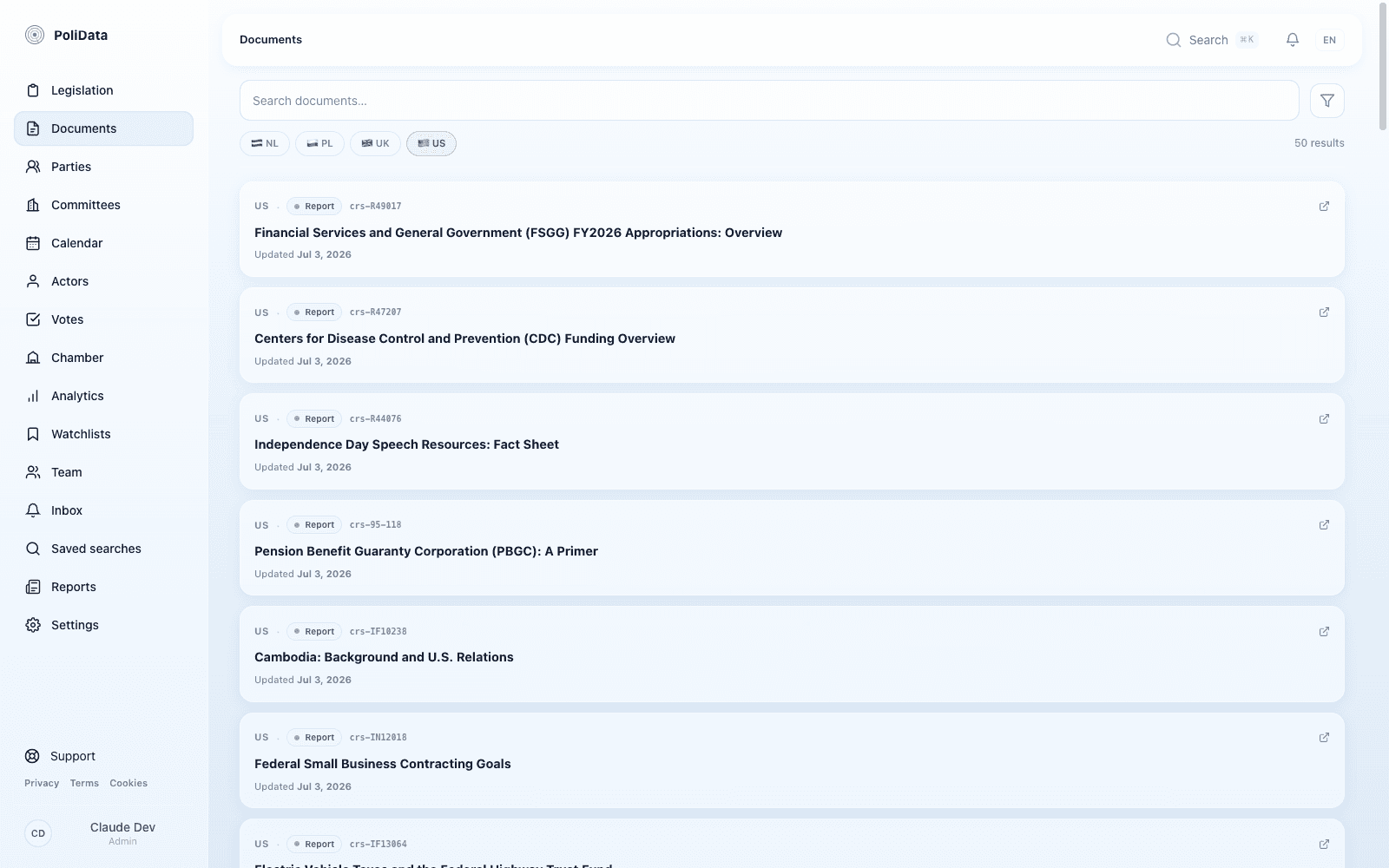Switch language with EN button
1389x868 pixels.
click(1329, 40)
